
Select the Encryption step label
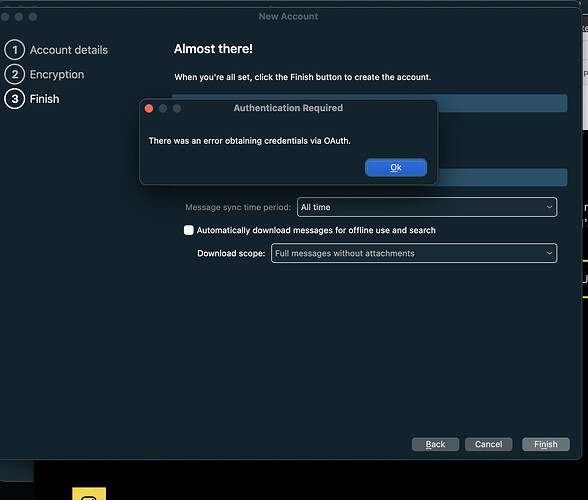pos(57,74)
